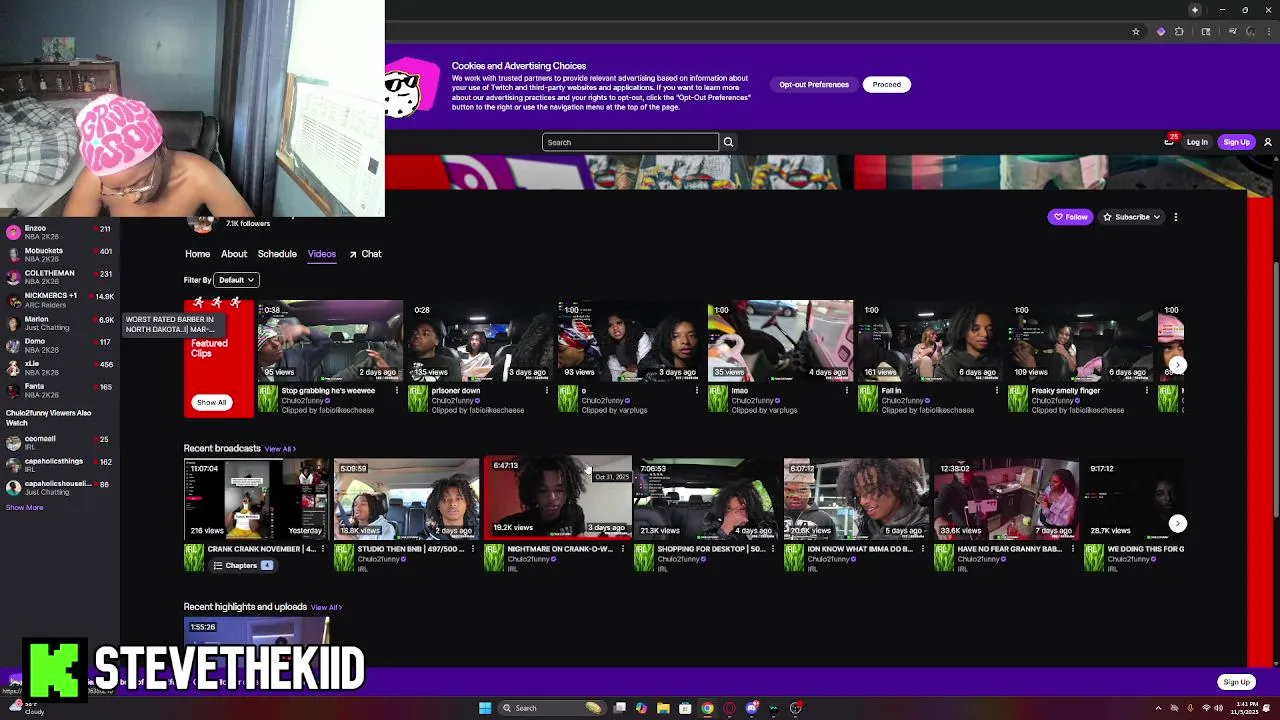The width and height of the screenshot is (1280, 720).
Task: Open COLETHEMAN channel in the sidebar
Action: [59, 277]
